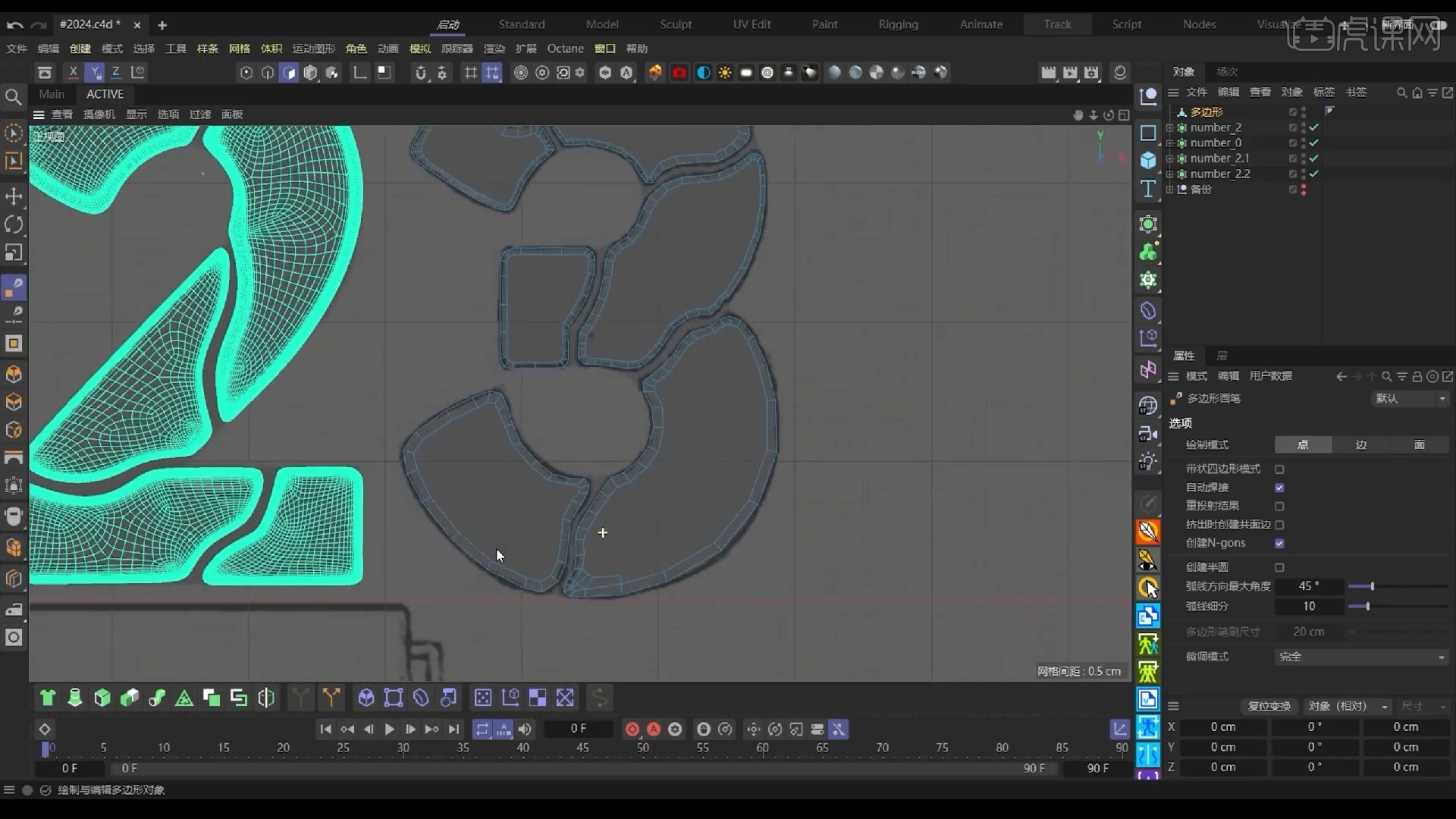Click the search magnifier icon at top left
Image resolution: width=1456 pixels, height=819 pixels.
(x=13, y=96)
